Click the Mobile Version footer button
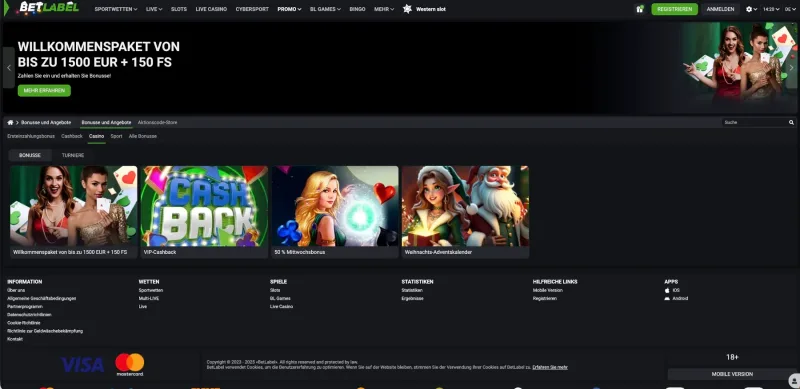 tap(732, 374)
